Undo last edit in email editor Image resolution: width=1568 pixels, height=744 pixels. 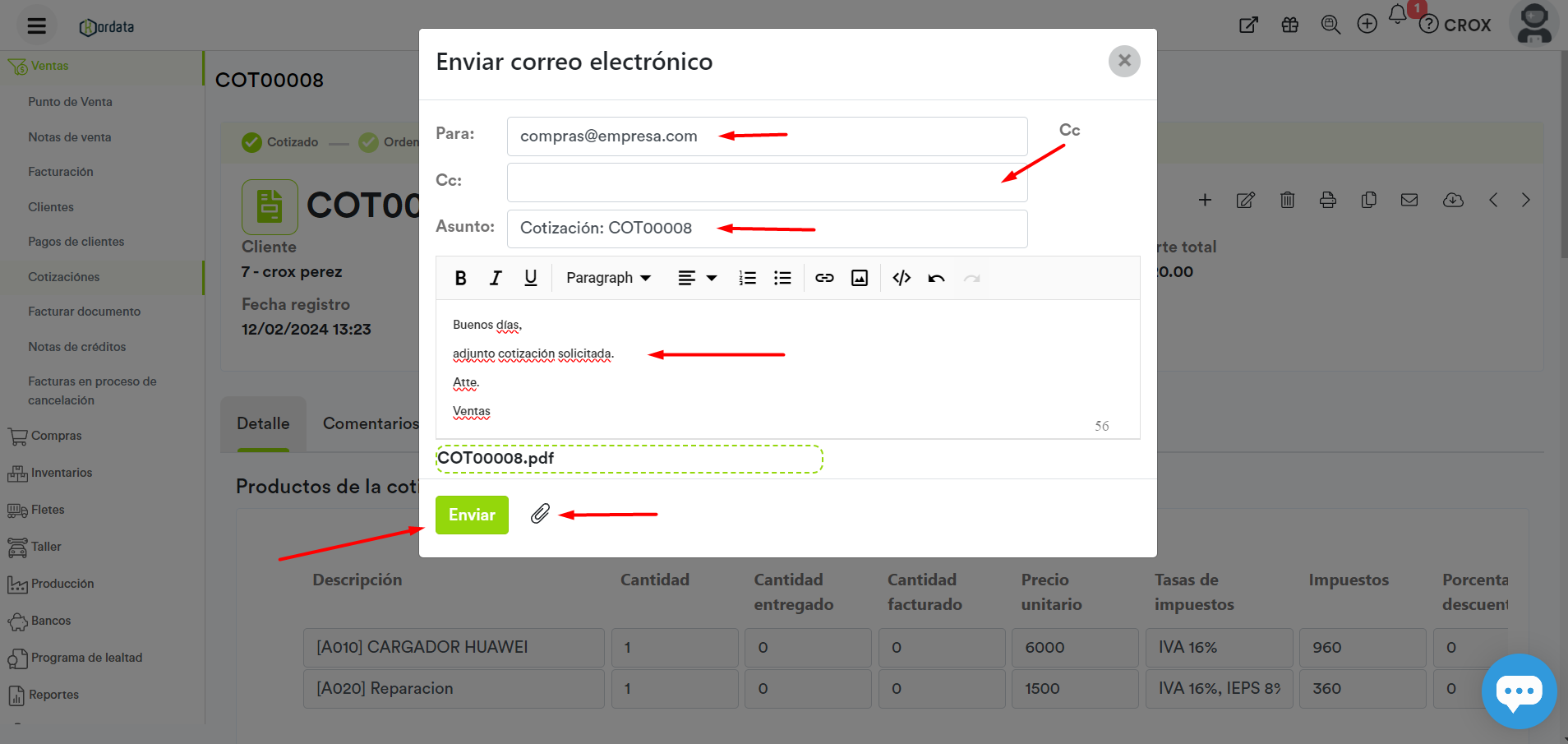click(936, 279)
